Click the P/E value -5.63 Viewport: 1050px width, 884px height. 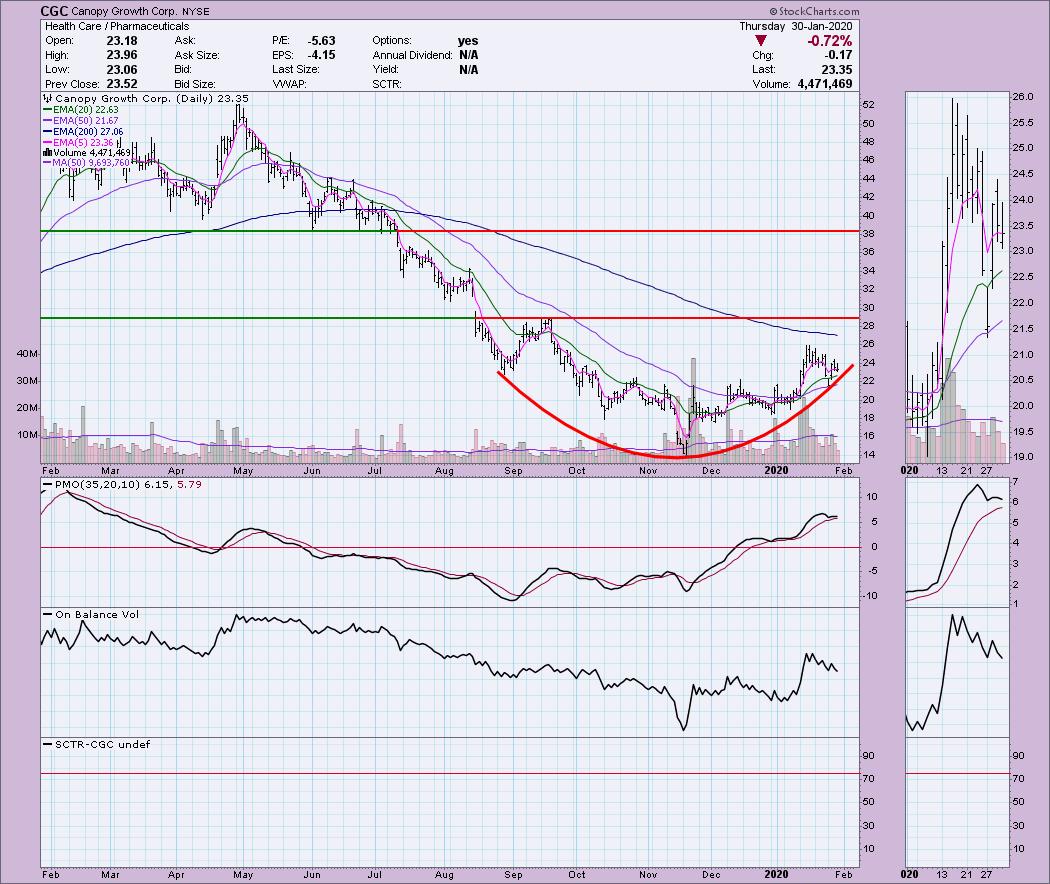point(321,41)
